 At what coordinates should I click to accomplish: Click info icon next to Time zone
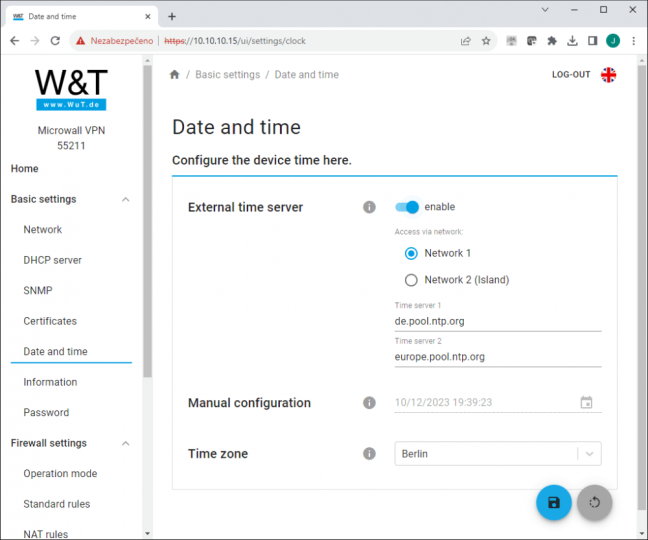click(369, 454)
